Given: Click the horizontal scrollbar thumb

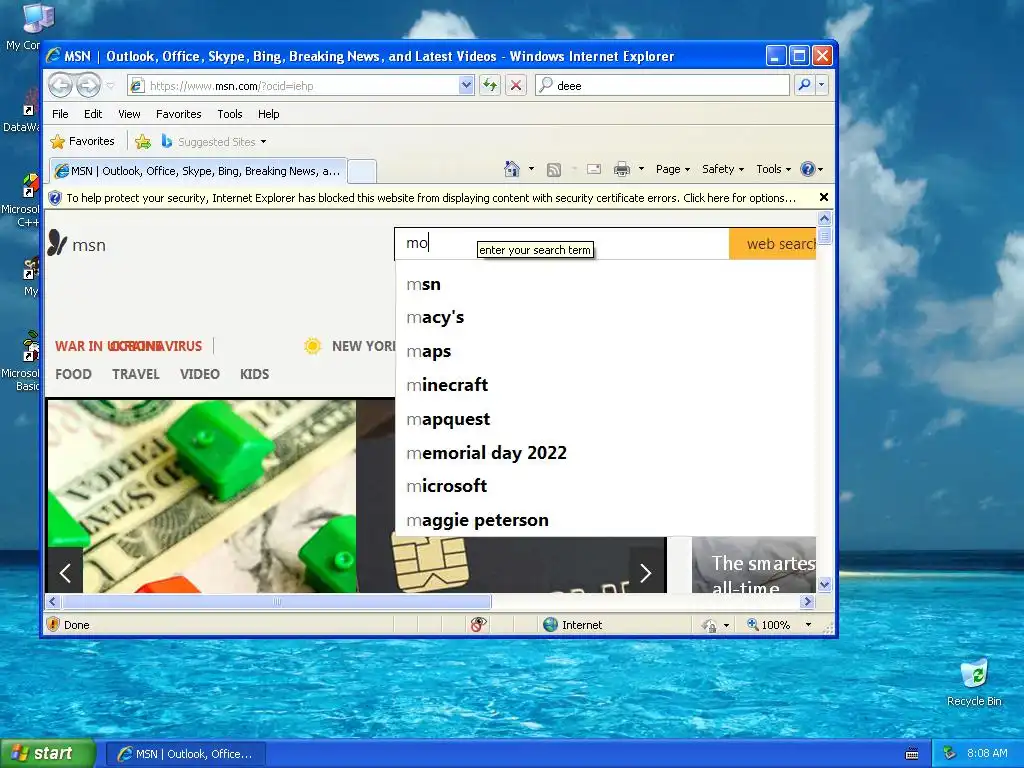Looking at the screenshot, I should point(277,601).
